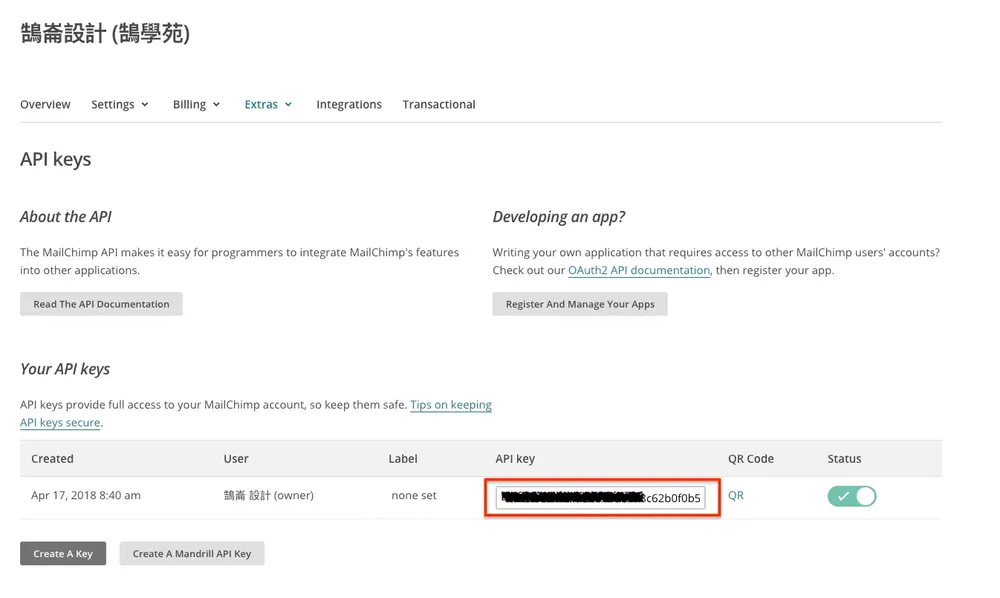Toggle the API key status switch

click(852, 496)
